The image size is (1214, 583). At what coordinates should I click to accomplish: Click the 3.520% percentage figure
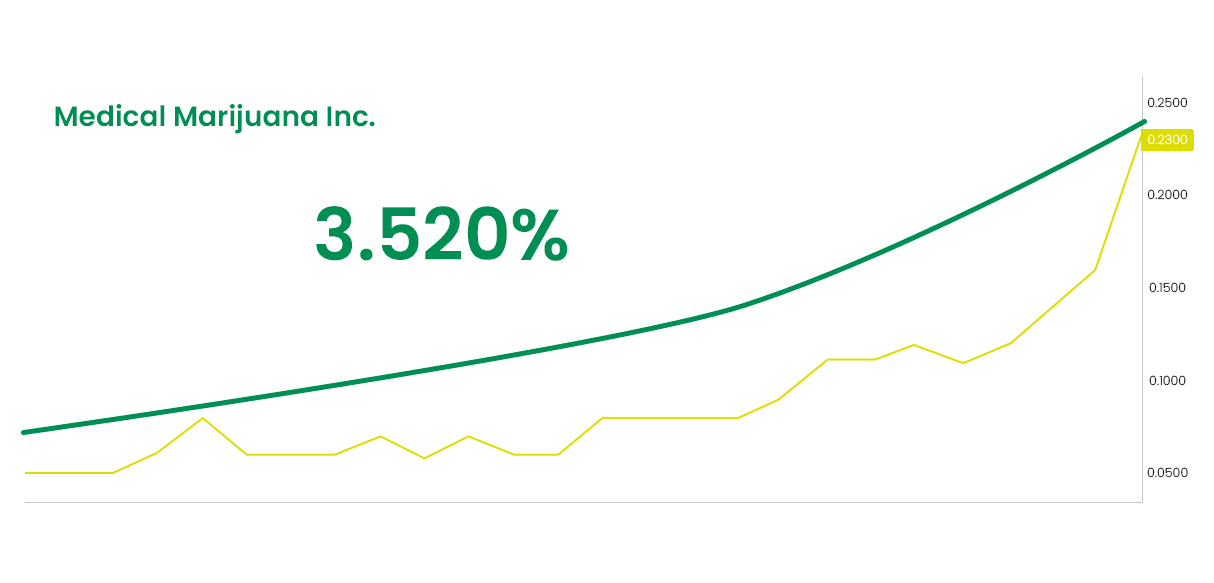click(x=441, y=235)
